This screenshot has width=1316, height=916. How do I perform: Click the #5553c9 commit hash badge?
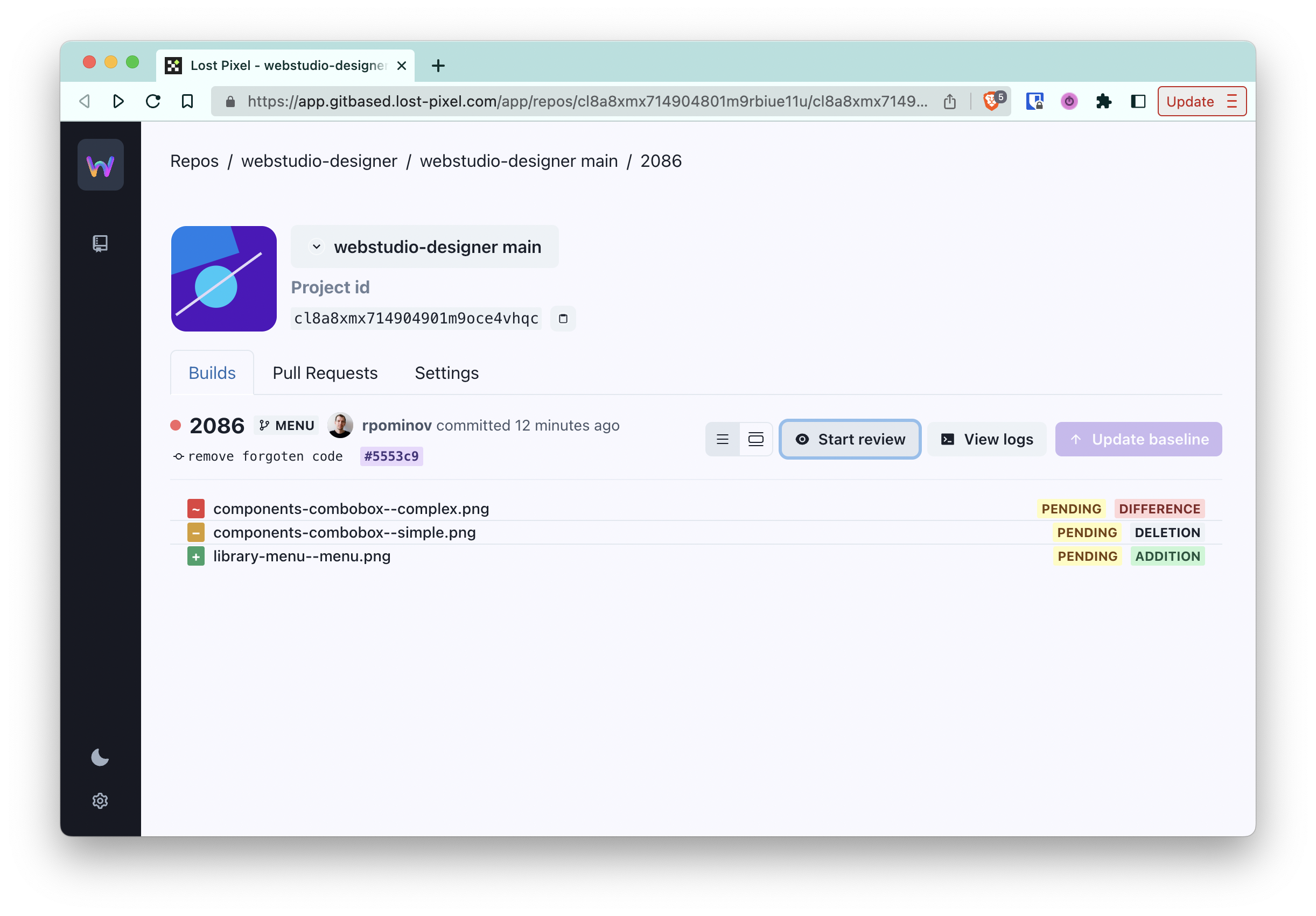point(391,456)
